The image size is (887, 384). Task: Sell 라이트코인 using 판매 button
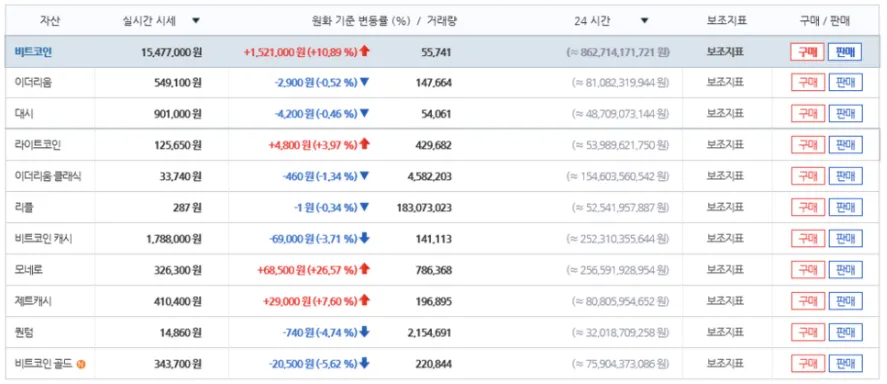pyautogui.click(x=845, y=145)
